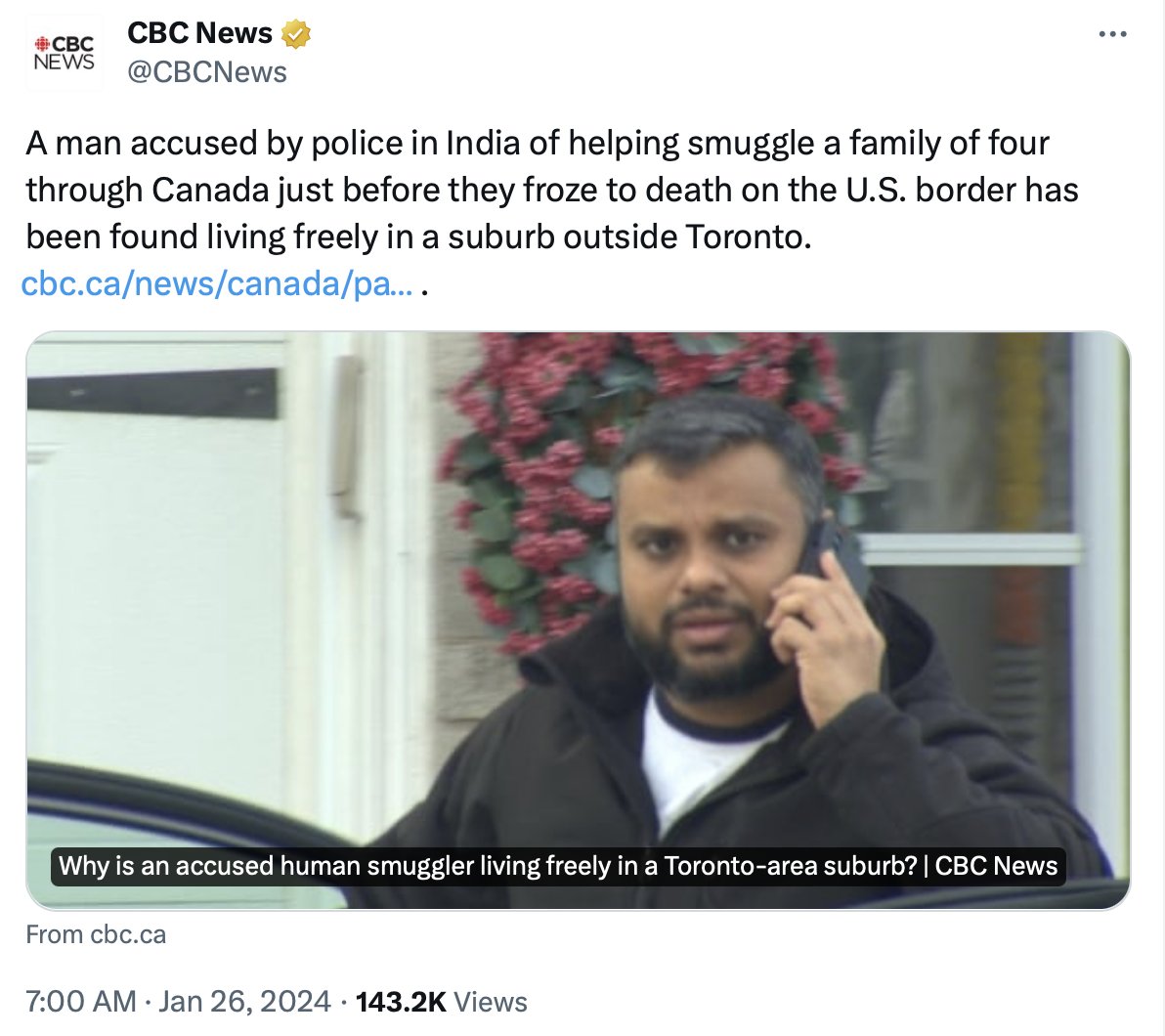Screen dimensions: 1165x1036
Task: Click the "From cbc.ca" source label
Action: pyautogui.click(x=96, y=934)
